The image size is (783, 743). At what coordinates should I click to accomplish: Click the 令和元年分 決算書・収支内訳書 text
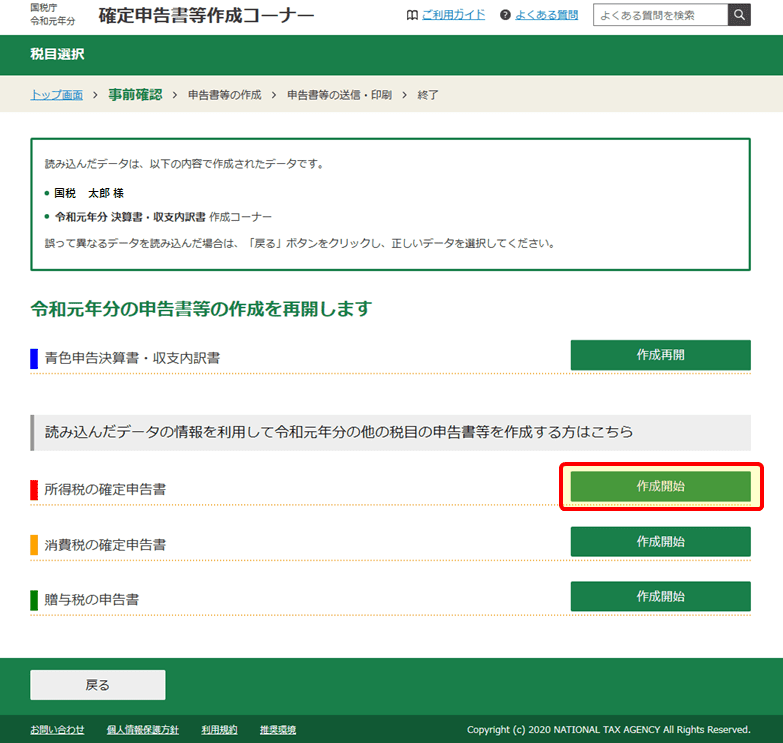pyautogui.click(x=130, y=217)
